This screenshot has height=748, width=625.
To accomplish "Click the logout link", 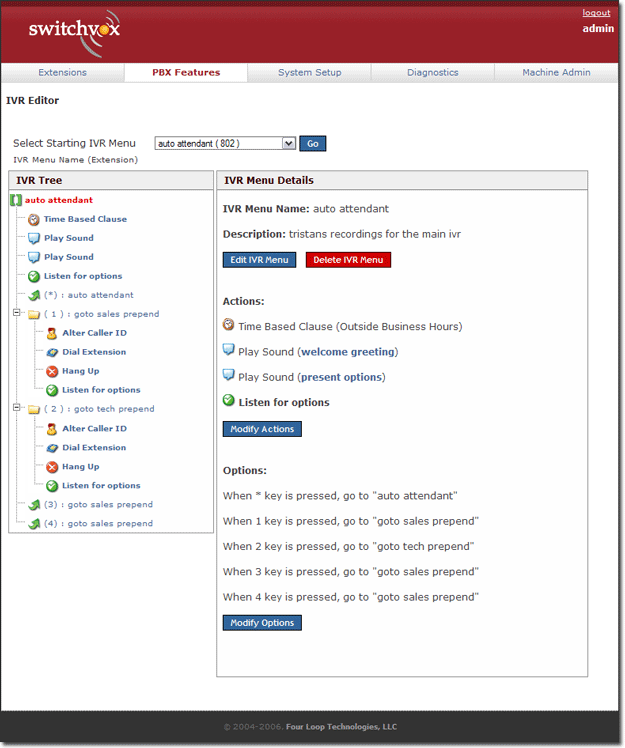I will [596, 13].
